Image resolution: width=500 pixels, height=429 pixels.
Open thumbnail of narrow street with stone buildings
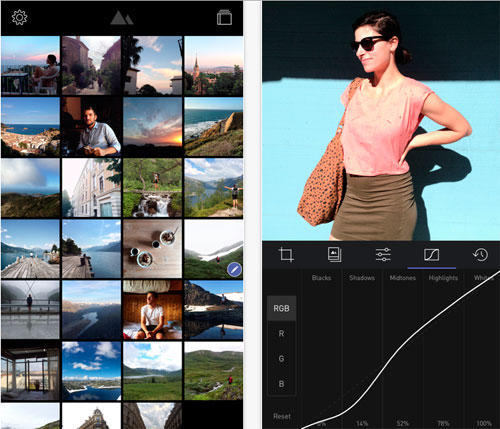(91, 66)
